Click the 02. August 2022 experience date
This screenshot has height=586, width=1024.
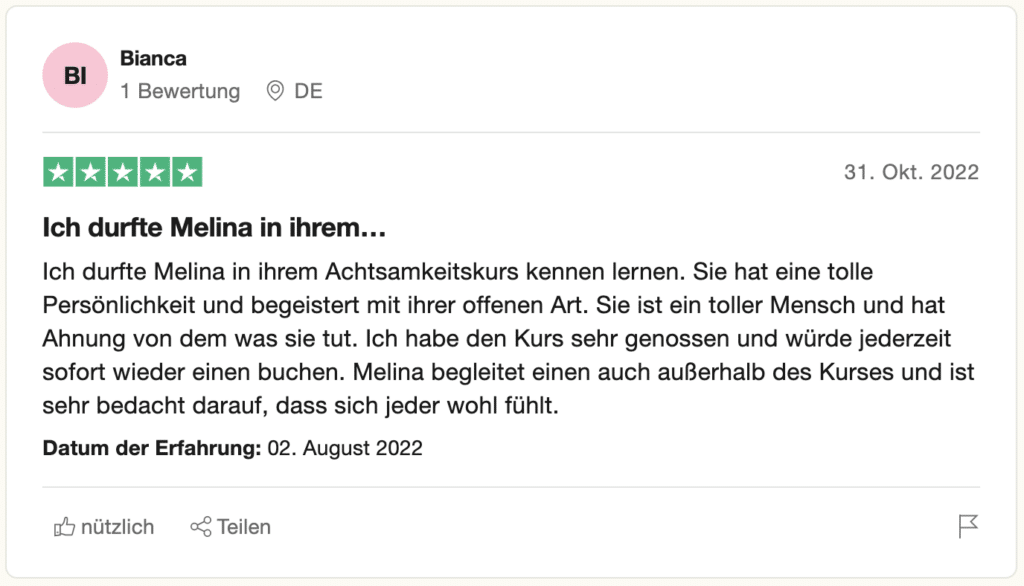click(x=345, y=448)
